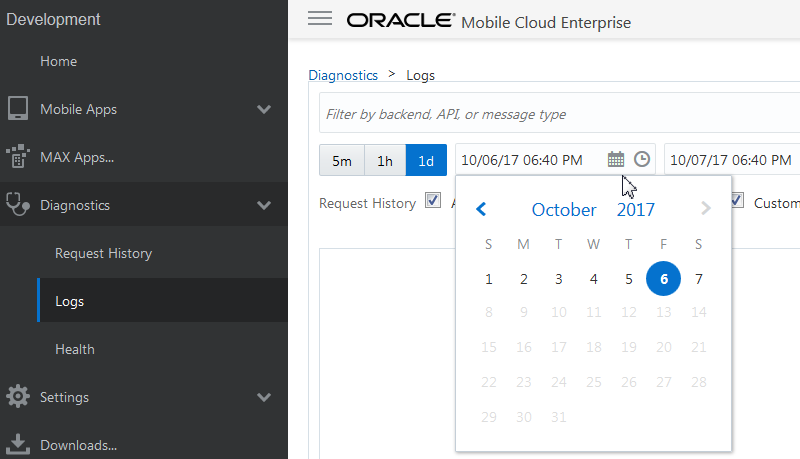Click the Mobile Apps tablet icon
Image resolution: width=800 pixels, height=459 pixels.
coord(17,109)
